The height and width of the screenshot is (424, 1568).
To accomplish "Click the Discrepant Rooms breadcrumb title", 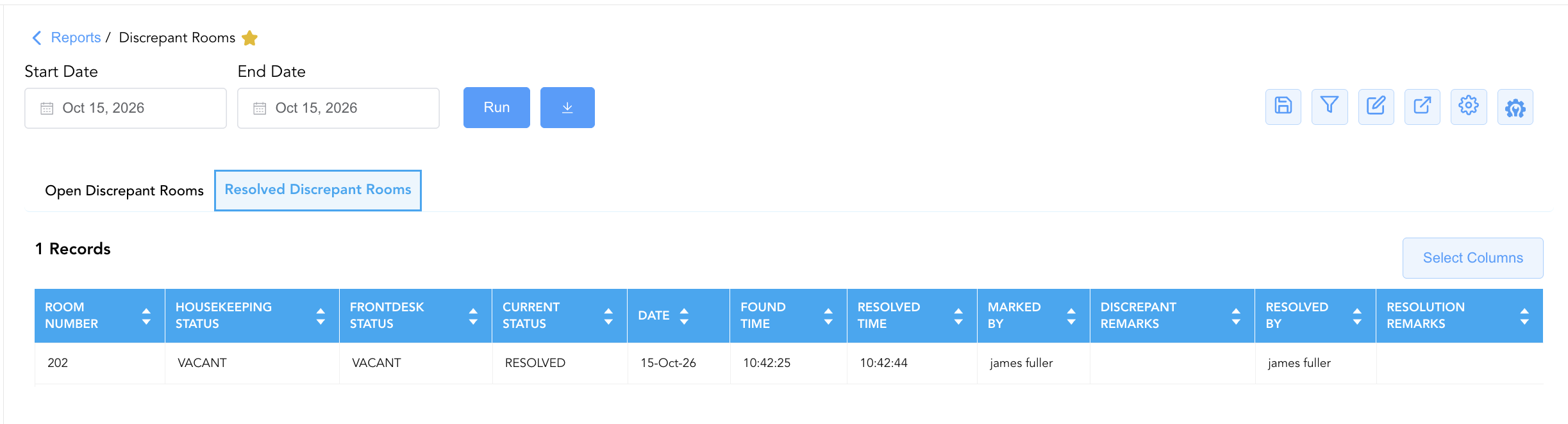I will coord(177,38).
